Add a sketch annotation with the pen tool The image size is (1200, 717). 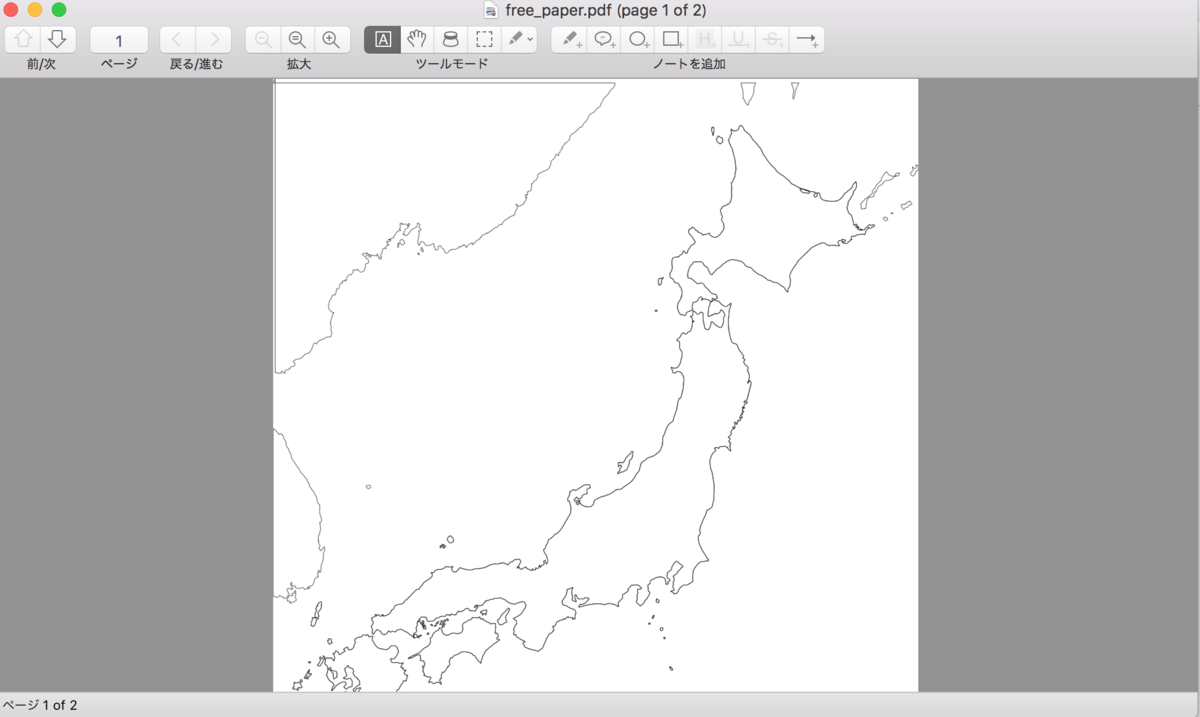pyautogui.click(x=568, y=39)
